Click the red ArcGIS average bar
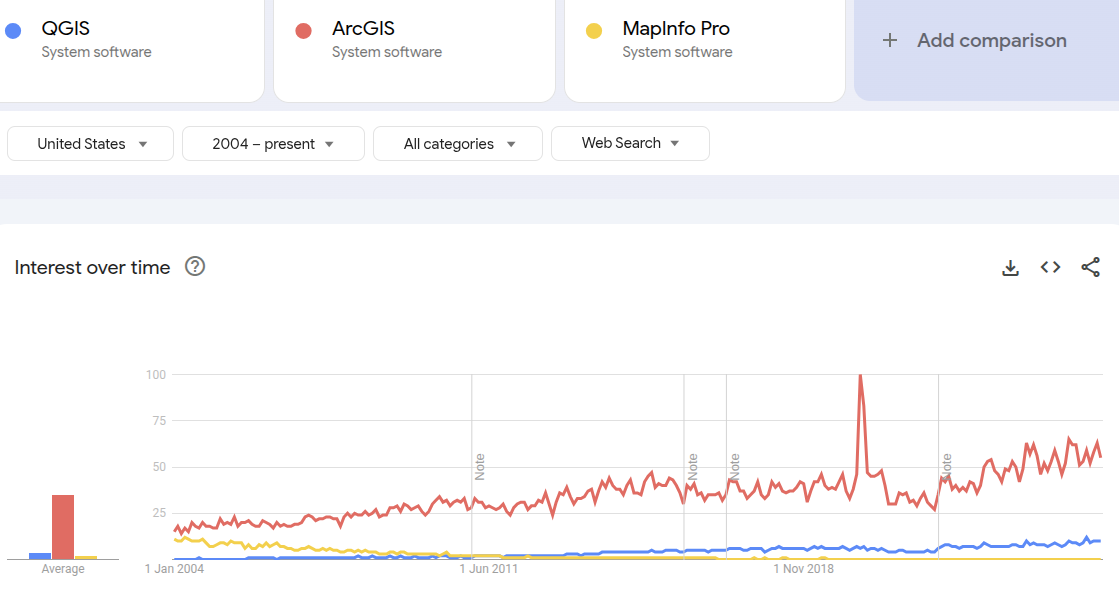The image size is (1119, 614). point(63,526)
